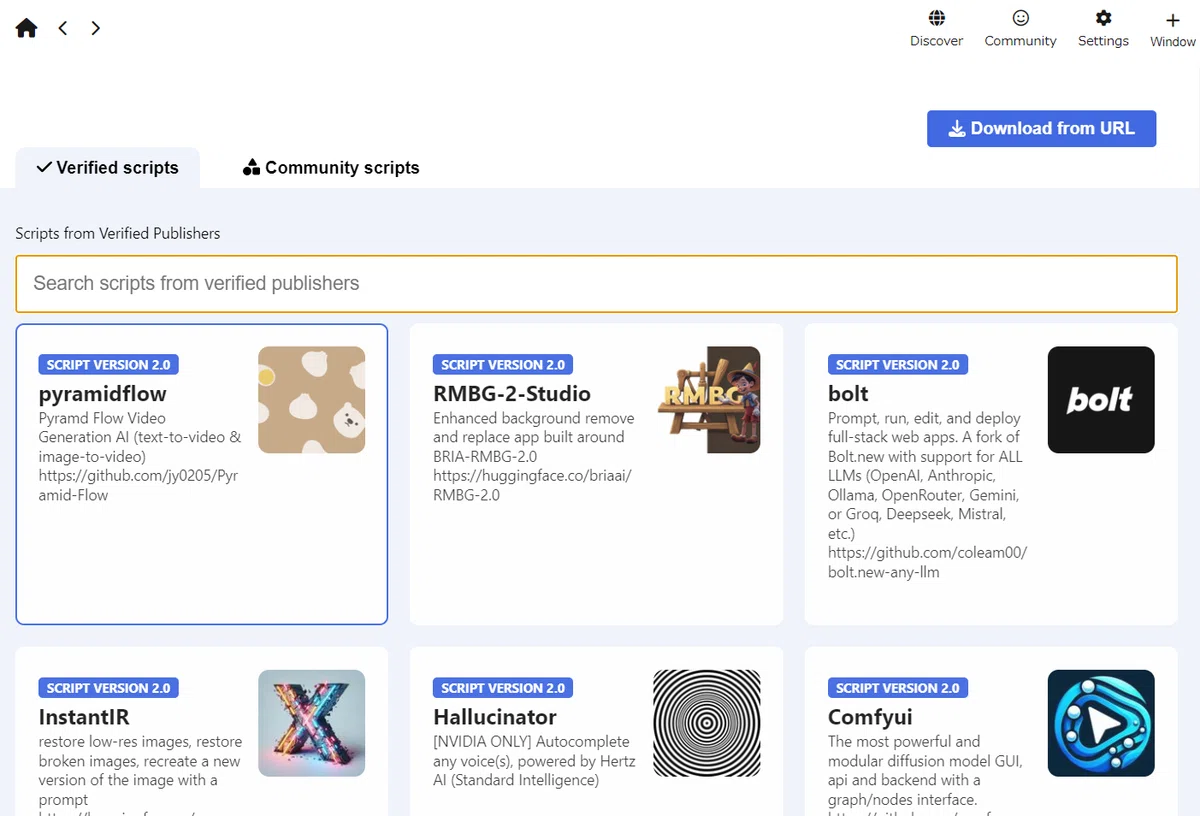The height and width of the screenshot is (816, 1200).
Task: Click 'Scripts from Verified Publishers' heading
Action: [117, 233]
